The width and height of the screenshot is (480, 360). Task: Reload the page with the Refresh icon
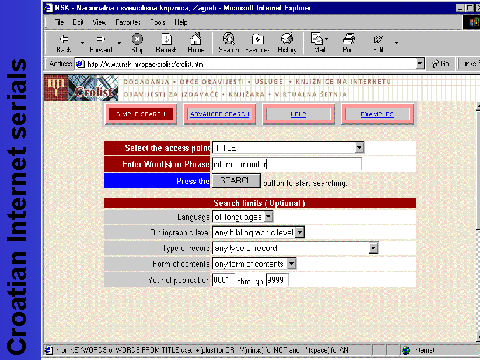[166, 43]
